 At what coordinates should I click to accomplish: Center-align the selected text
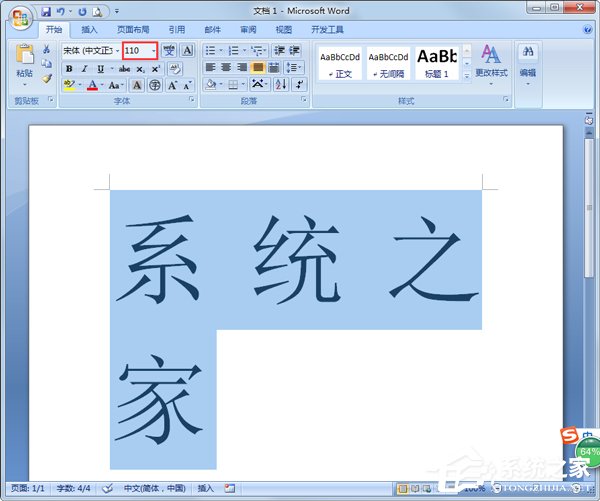click(x=226, y=67)
